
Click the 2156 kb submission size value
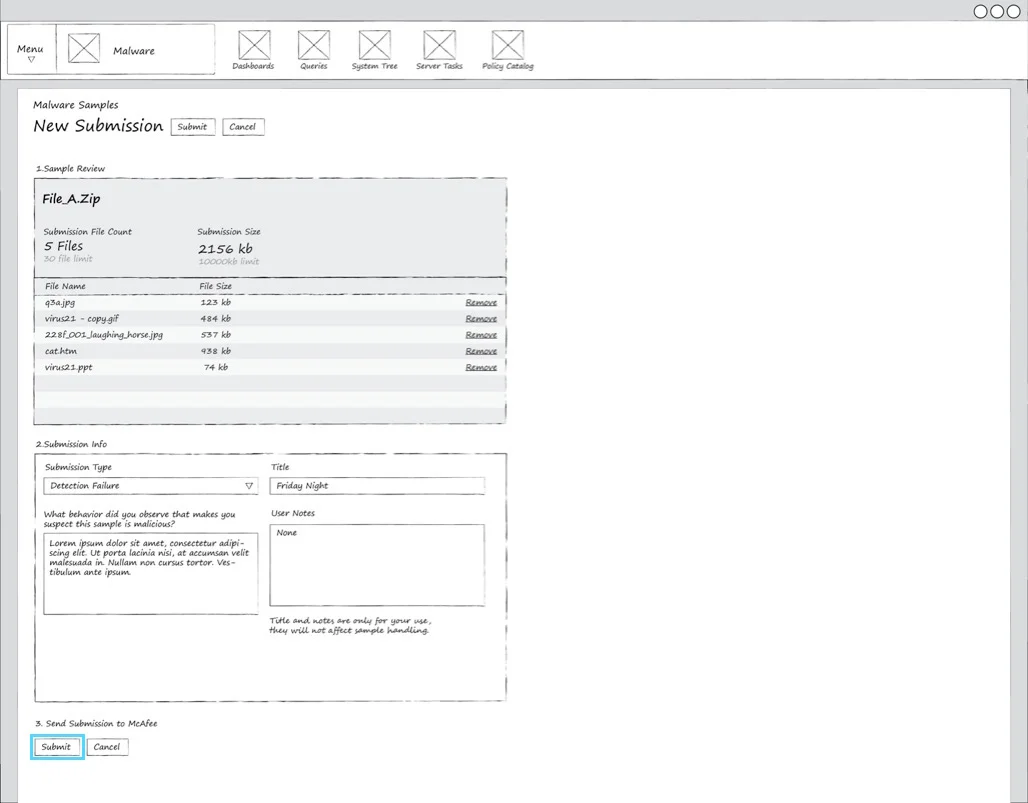226,248
